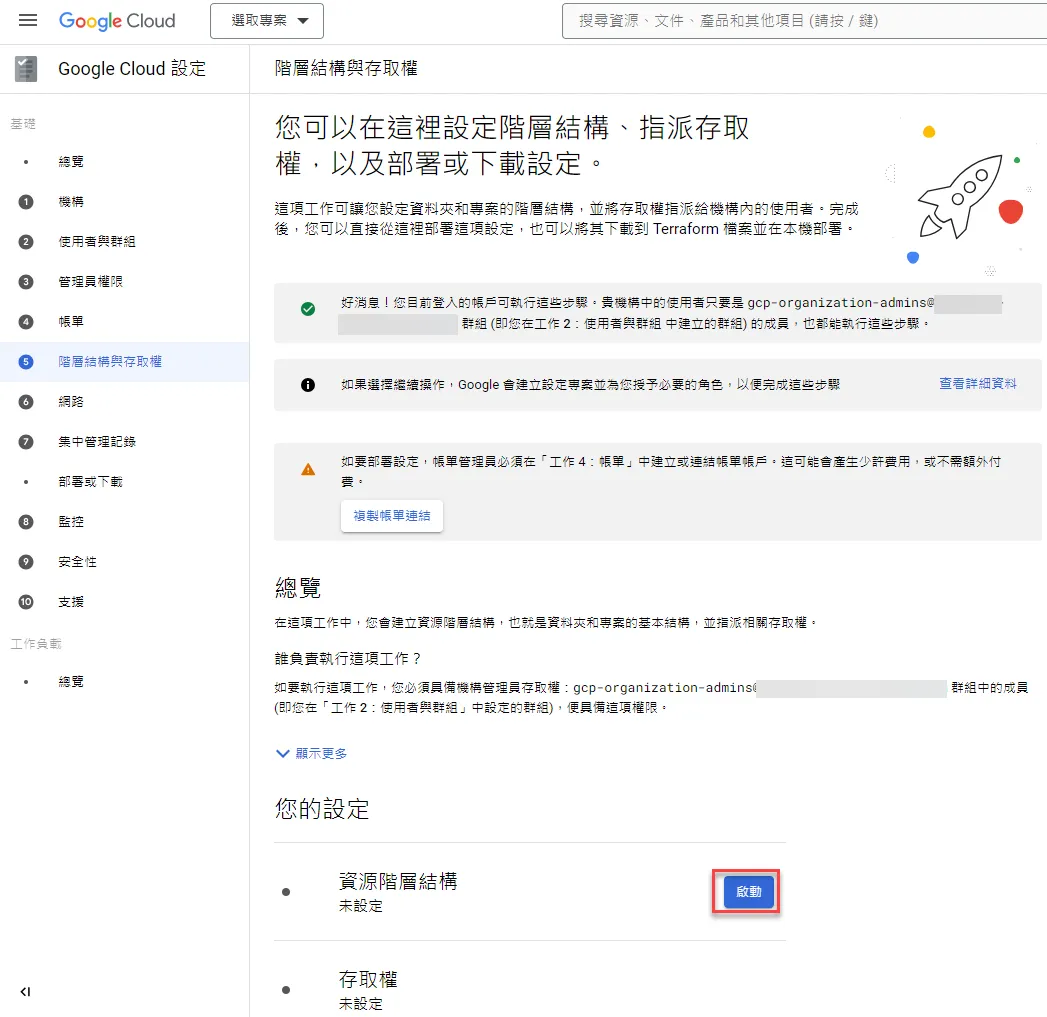The image size is (1047, 1017).
Task: Click the step 9 number badge icon
Action: [x=26, y=562]
